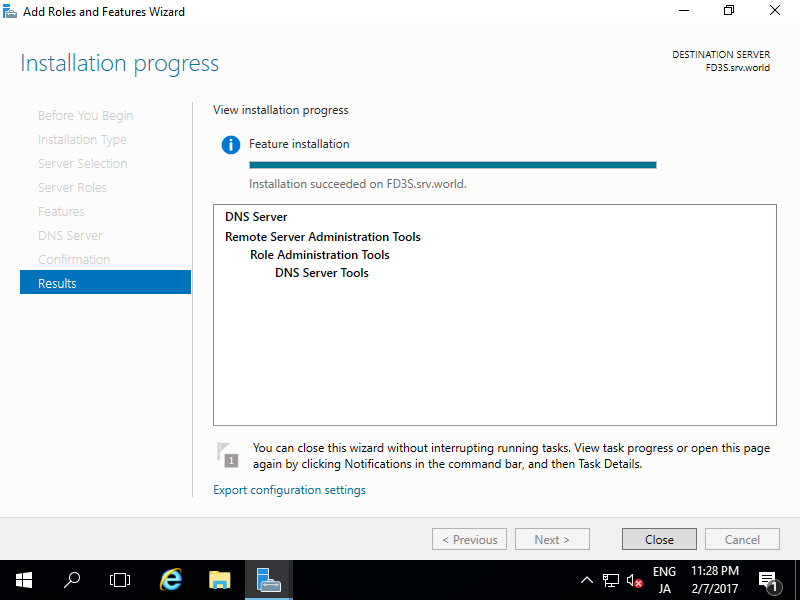Open the Action Center notifications
The width and height of the screenshot is (800, 600).
pos(769,580)
